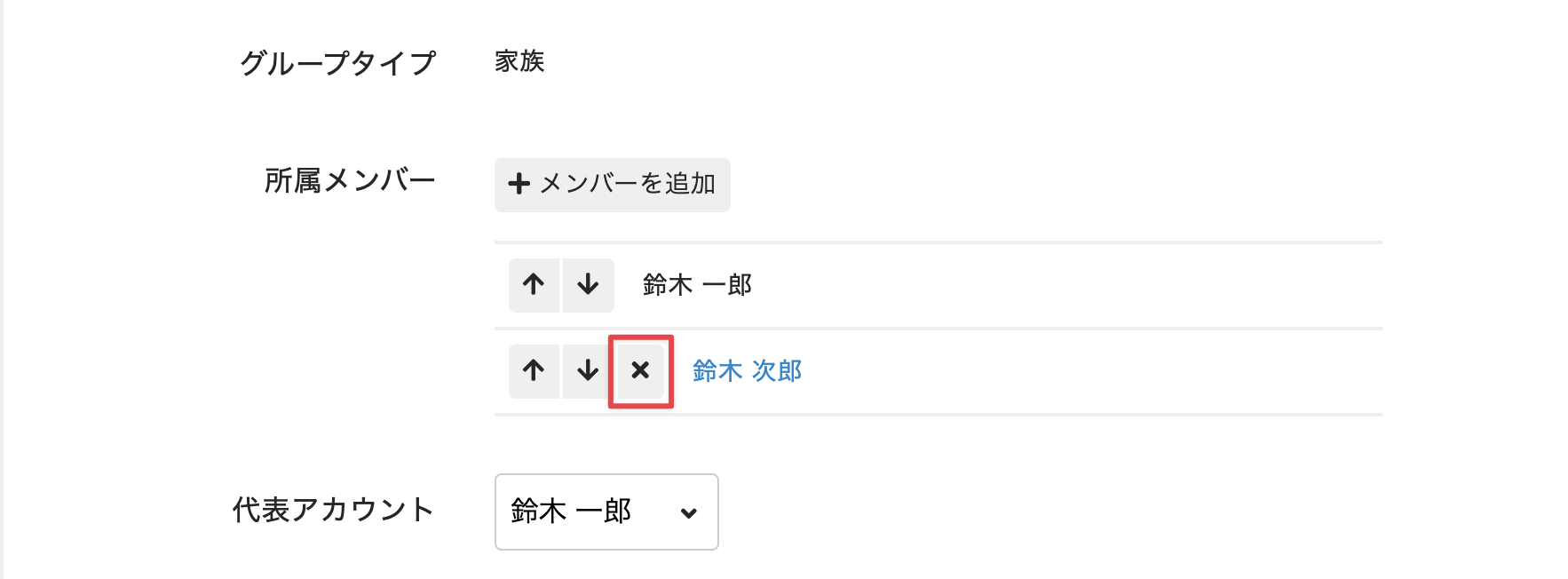Move 鈴木 一郎 down in member list

click(x=588, y=285)
